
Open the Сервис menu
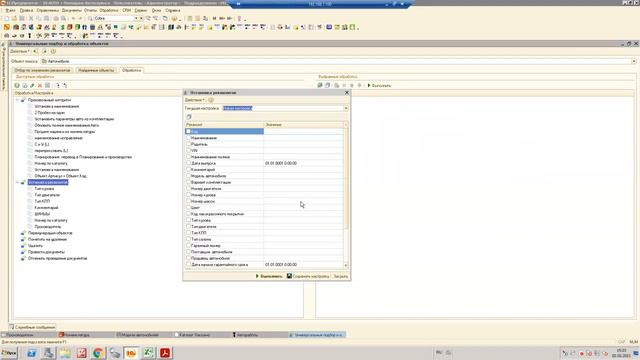coord(140,10)
